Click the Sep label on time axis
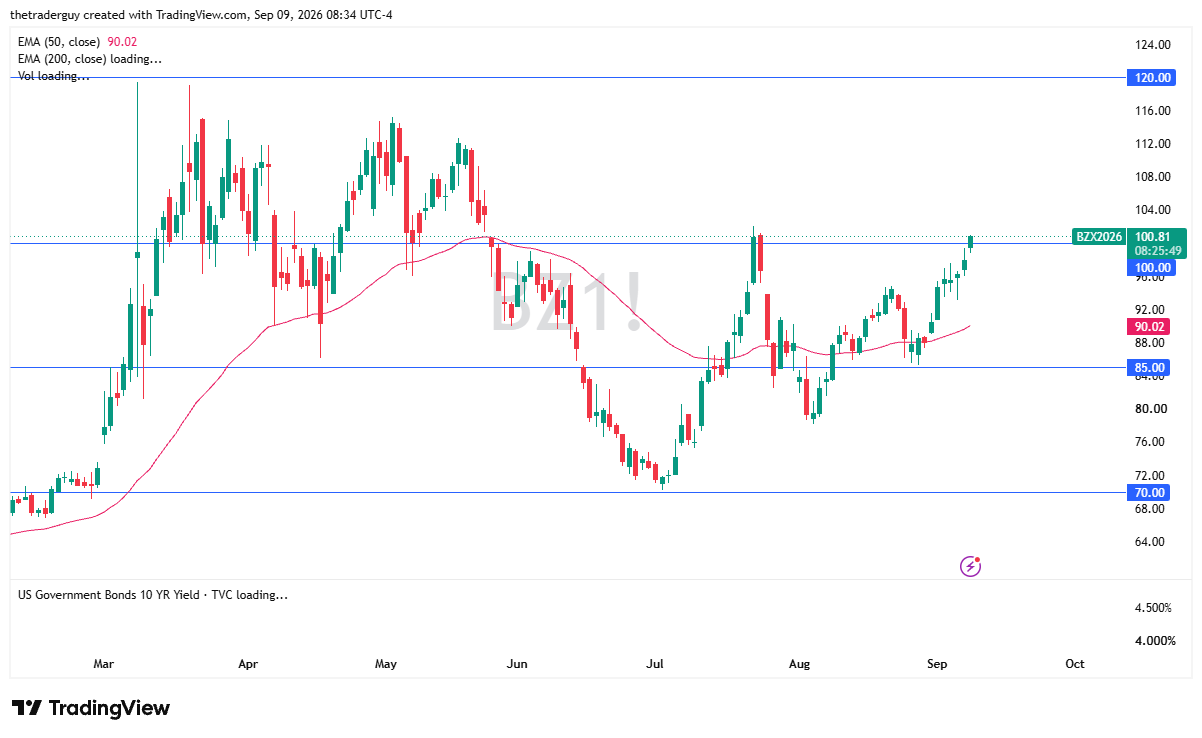This screenshot has height=738, width=1202. click(x=937, y=664)
